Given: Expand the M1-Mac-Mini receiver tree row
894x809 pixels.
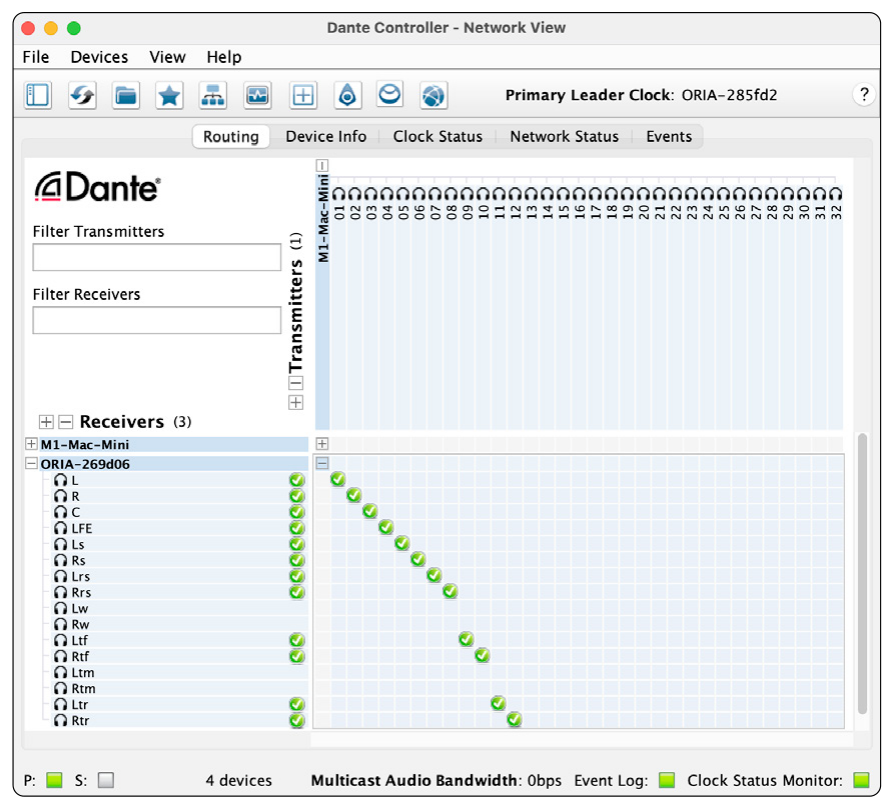Looking at the screenshot, I should tap(31, 444).
